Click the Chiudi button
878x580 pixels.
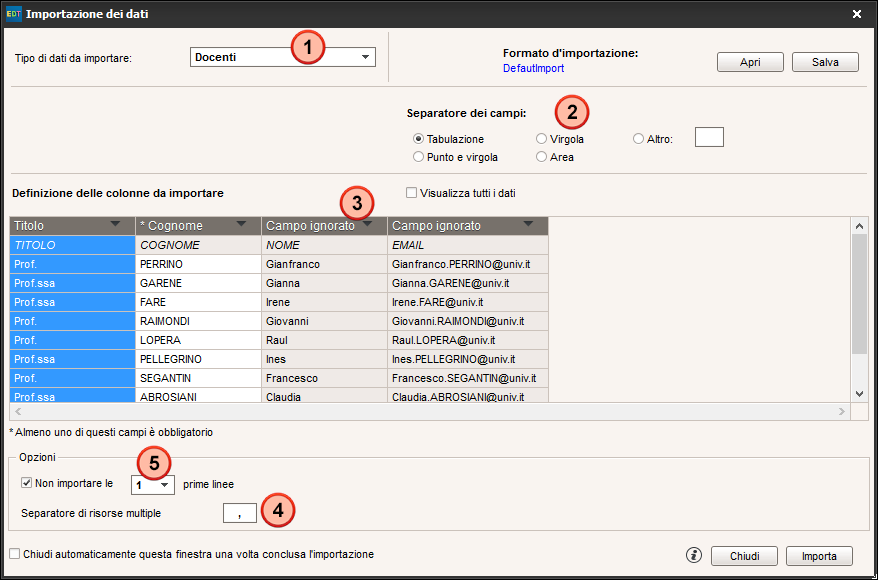click(x=744, y=556)
